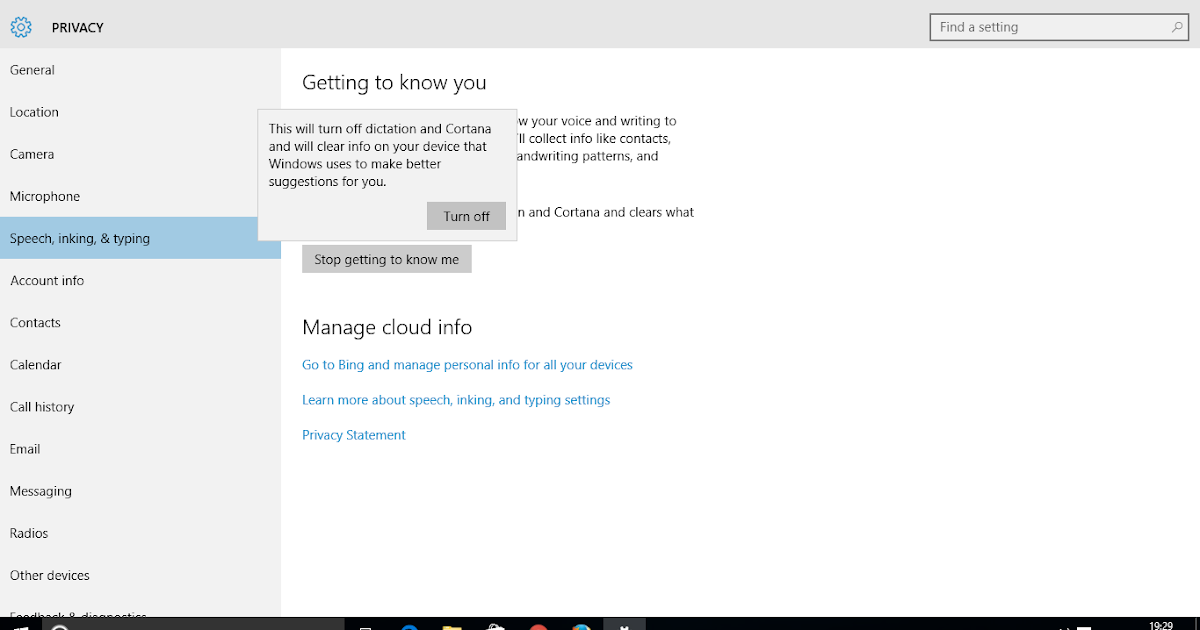The height and width of the screenshot is (630, 1200).
Task: Open Firefox from the taskbar
Action: (581, 624)
